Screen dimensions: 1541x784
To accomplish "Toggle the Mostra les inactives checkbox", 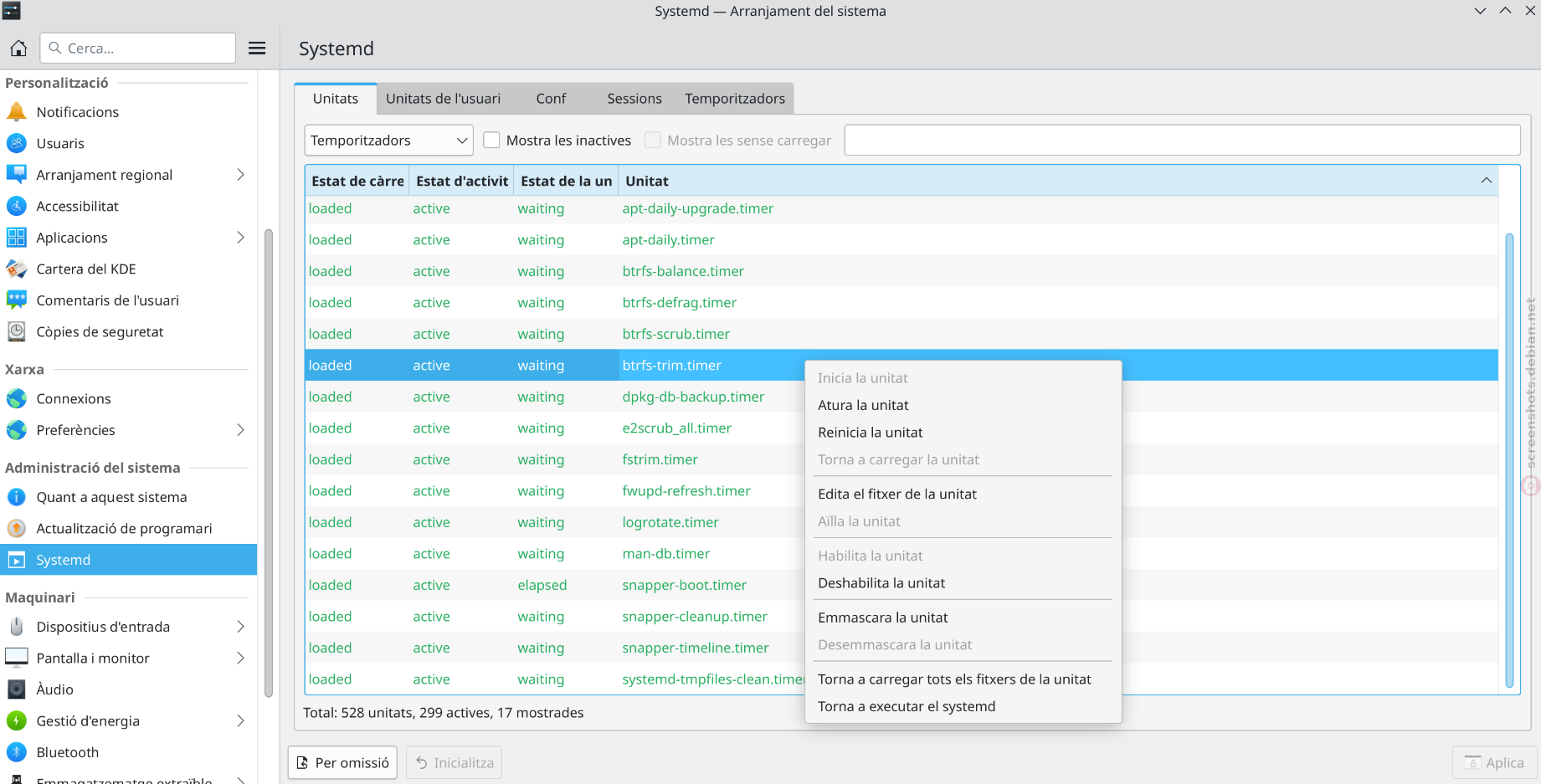I will [x=491, y=140].
